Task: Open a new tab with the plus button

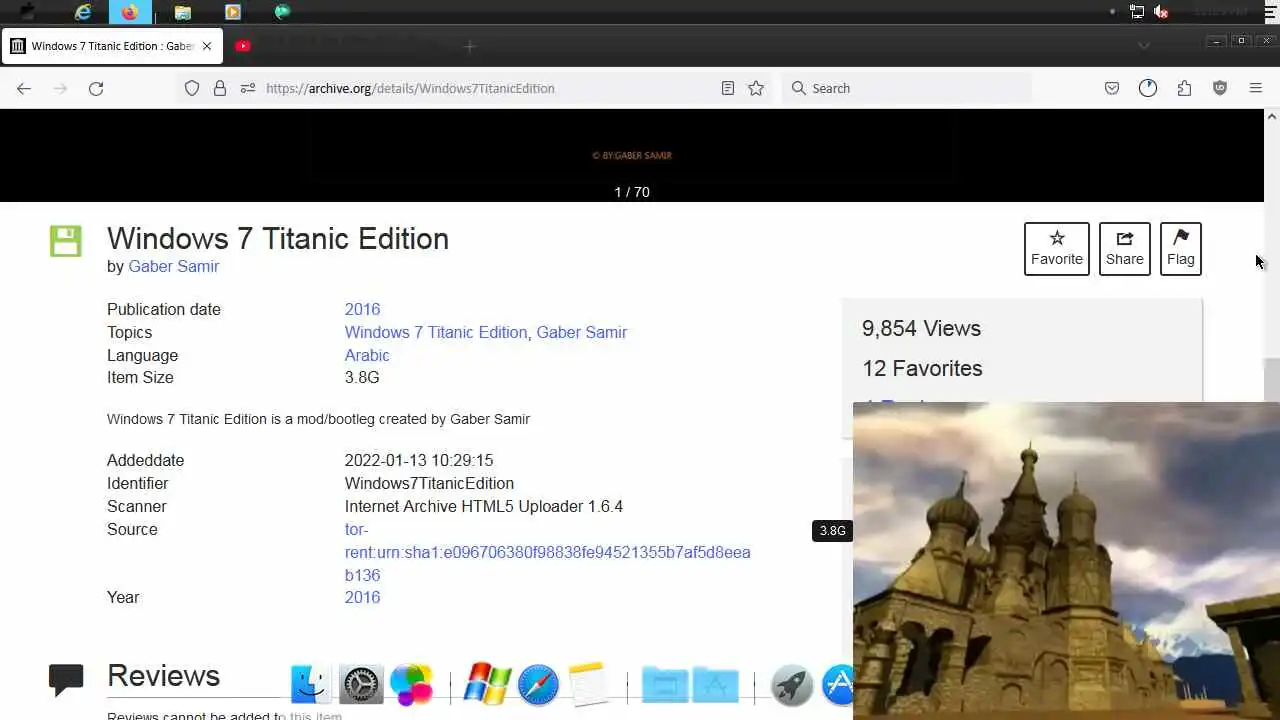Action: (470, 46)
